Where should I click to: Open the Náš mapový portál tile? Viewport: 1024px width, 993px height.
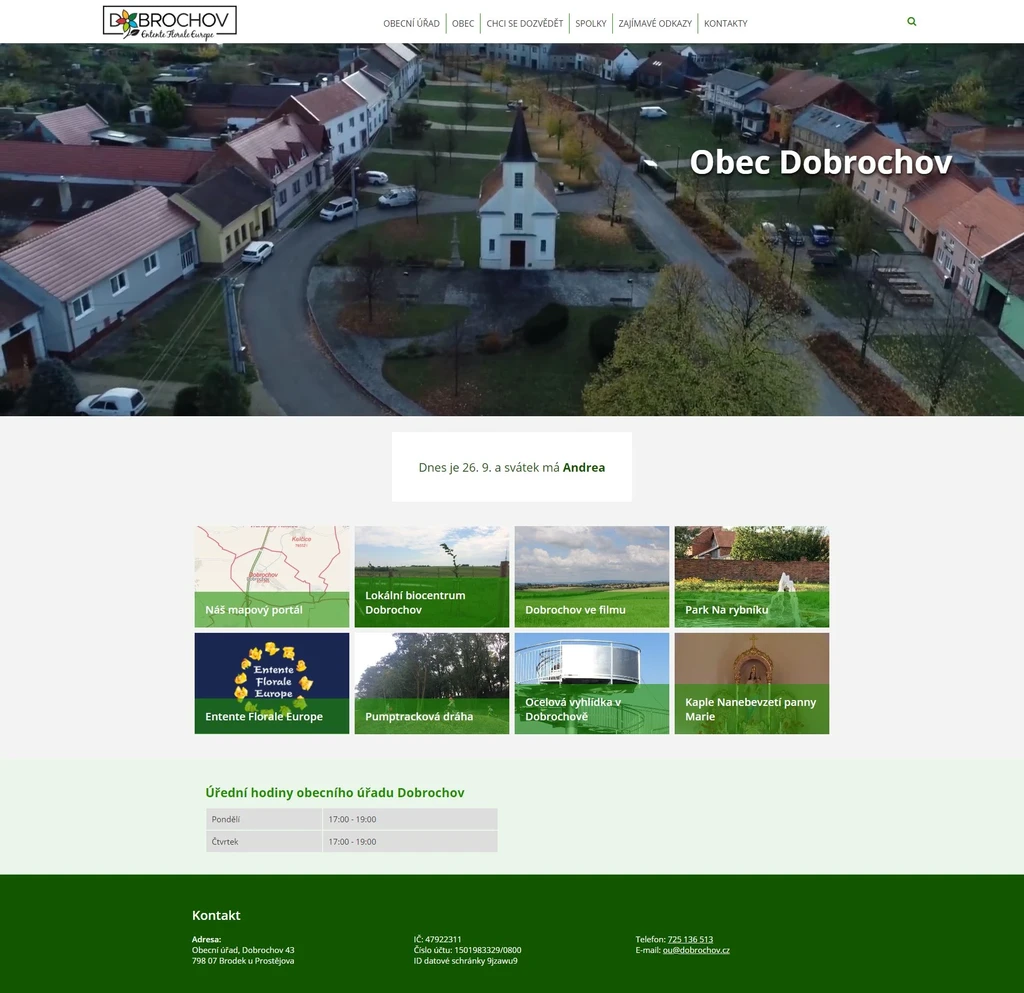(x=272, y=577)
